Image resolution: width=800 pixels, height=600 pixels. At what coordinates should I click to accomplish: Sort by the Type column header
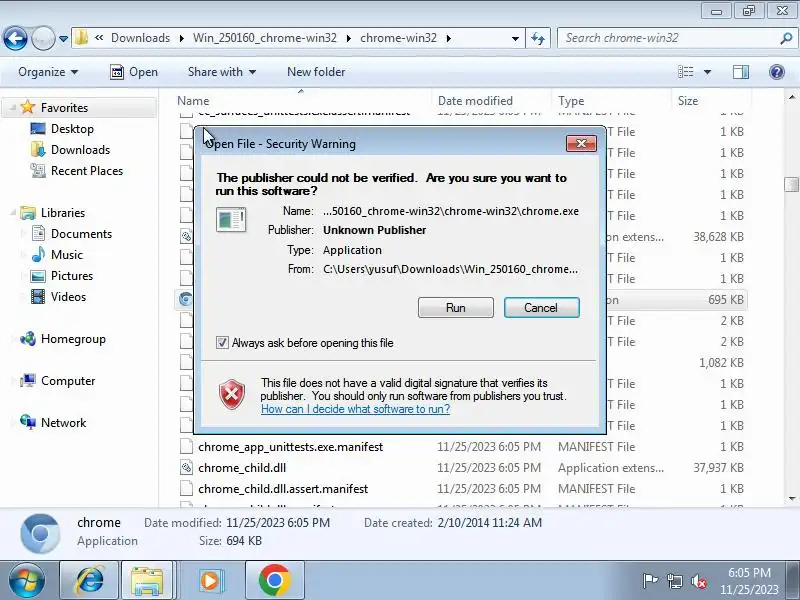[x=612, y=101]
